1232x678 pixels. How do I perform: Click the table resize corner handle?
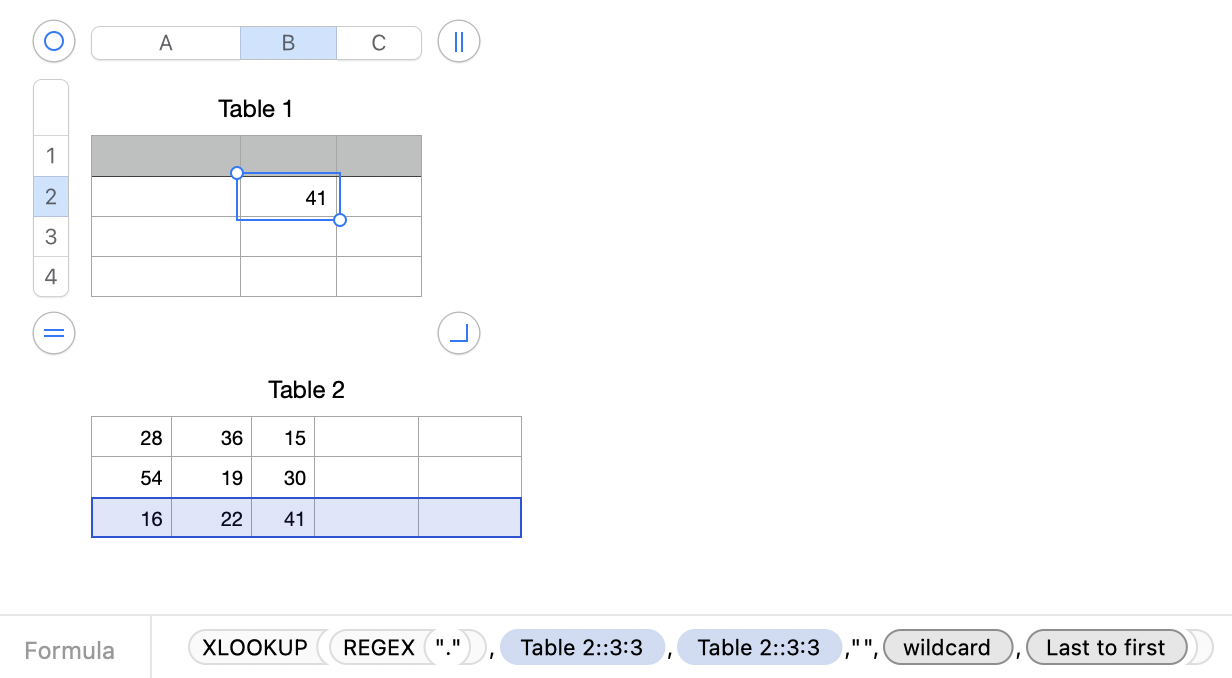click(x=459, y=333)
